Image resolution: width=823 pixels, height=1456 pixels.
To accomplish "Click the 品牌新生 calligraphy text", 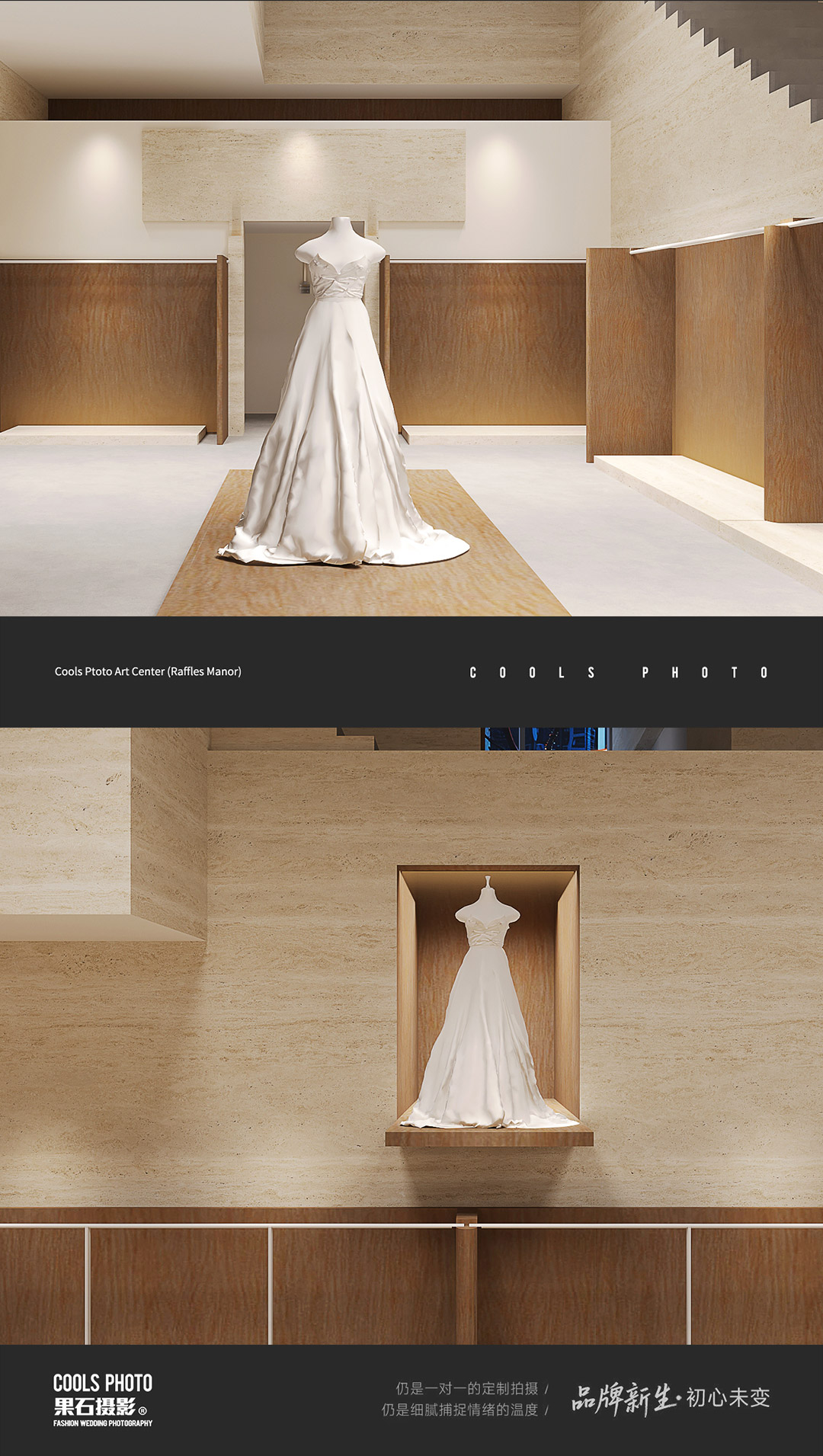I will pyautogui.click(x=622, y=1399).
